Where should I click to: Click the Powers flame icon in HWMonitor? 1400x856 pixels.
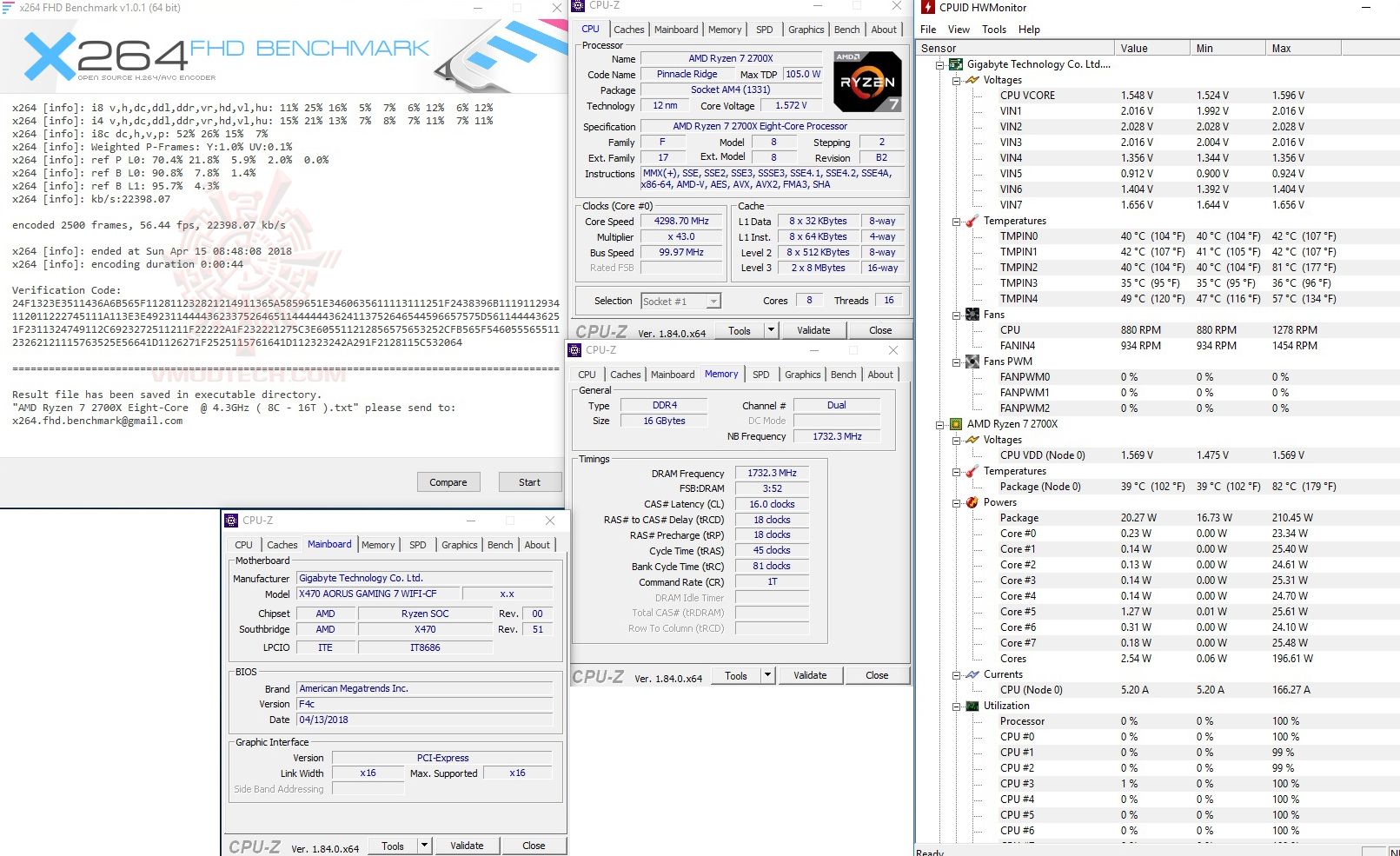972,502
